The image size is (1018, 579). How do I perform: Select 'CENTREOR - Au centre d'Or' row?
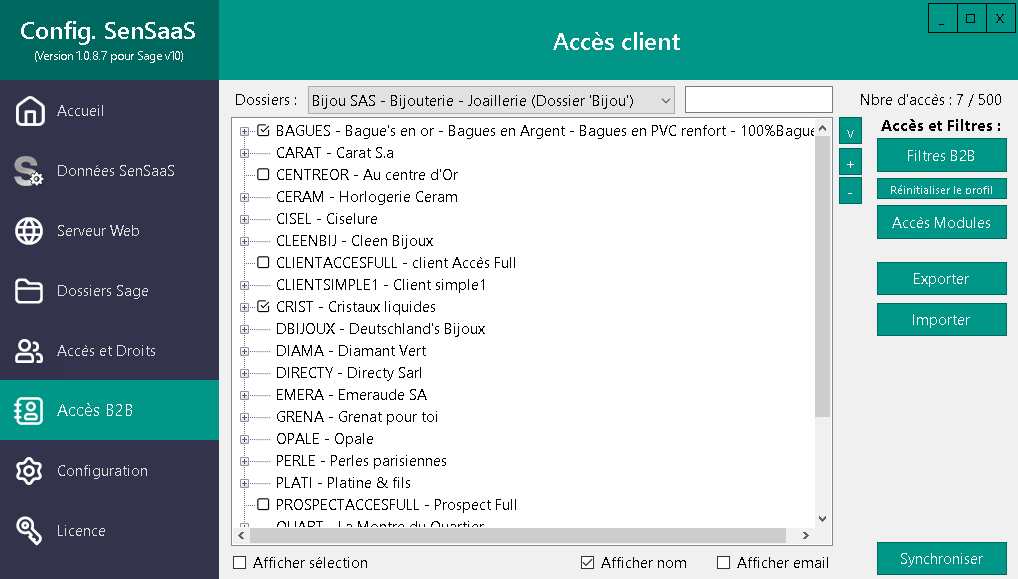367,175
